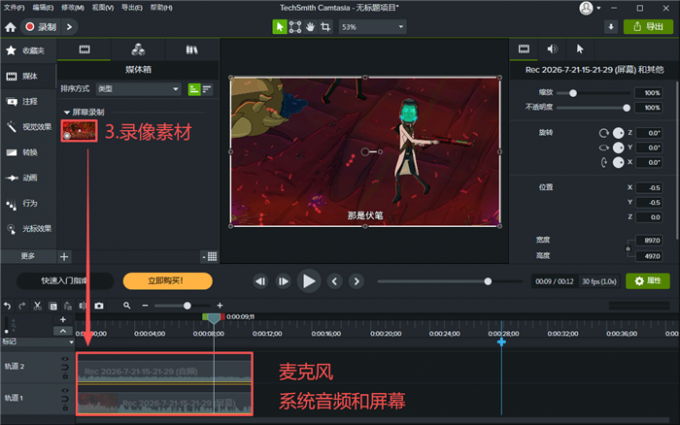Open the 光标效果 cursor effects panel

click(29, 229)
